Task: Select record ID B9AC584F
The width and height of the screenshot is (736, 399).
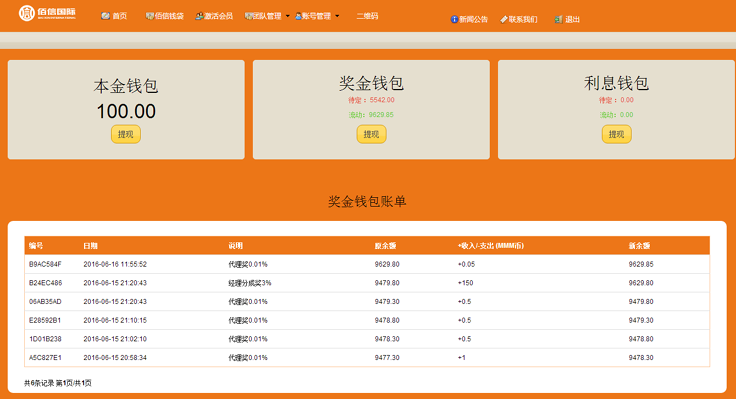Action: pos(45,264)
